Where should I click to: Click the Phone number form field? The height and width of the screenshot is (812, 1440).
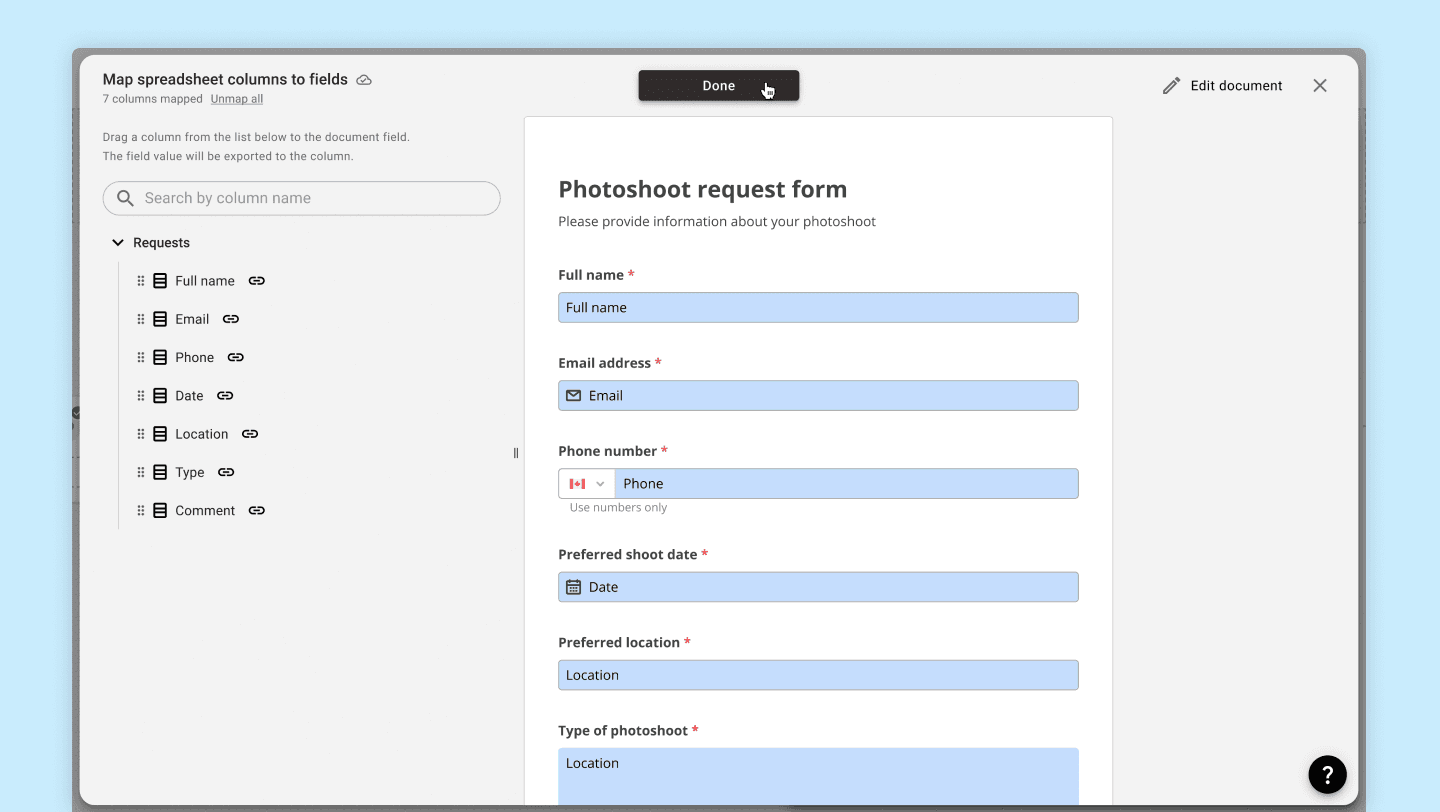point(846,484)
